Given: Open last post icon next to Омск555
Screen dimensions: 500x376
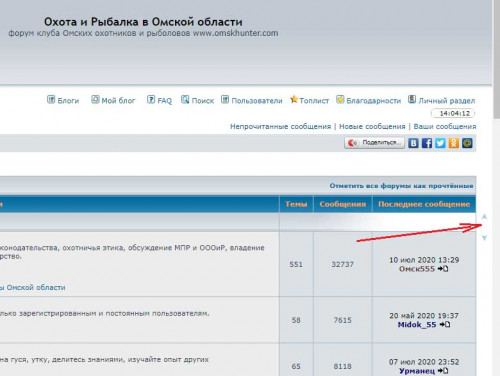Looking at the screenshot, I should point(443,269).
